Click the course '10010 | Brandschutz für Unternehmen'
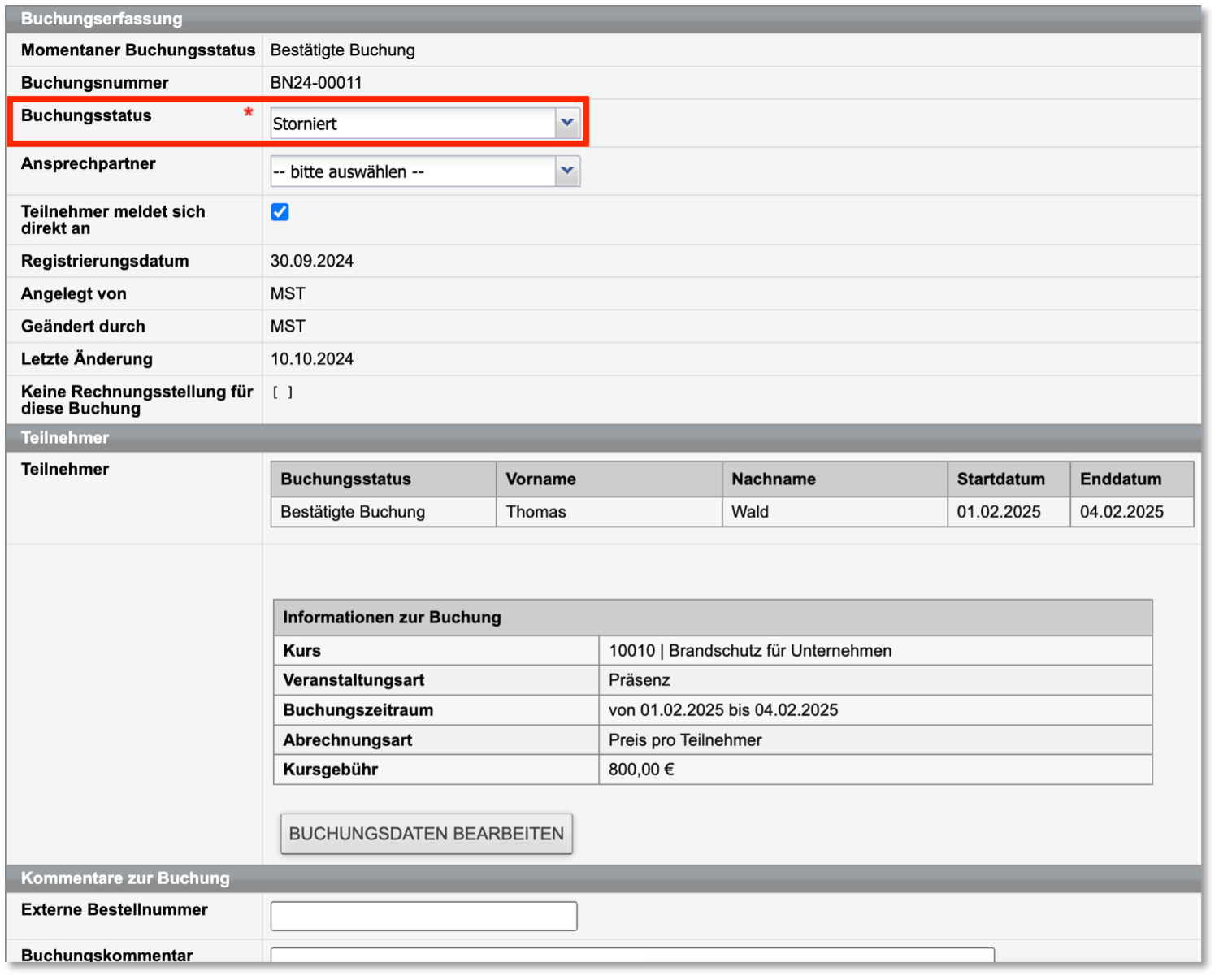Viewport: 1219px width, 980px height. coord(749,651)
